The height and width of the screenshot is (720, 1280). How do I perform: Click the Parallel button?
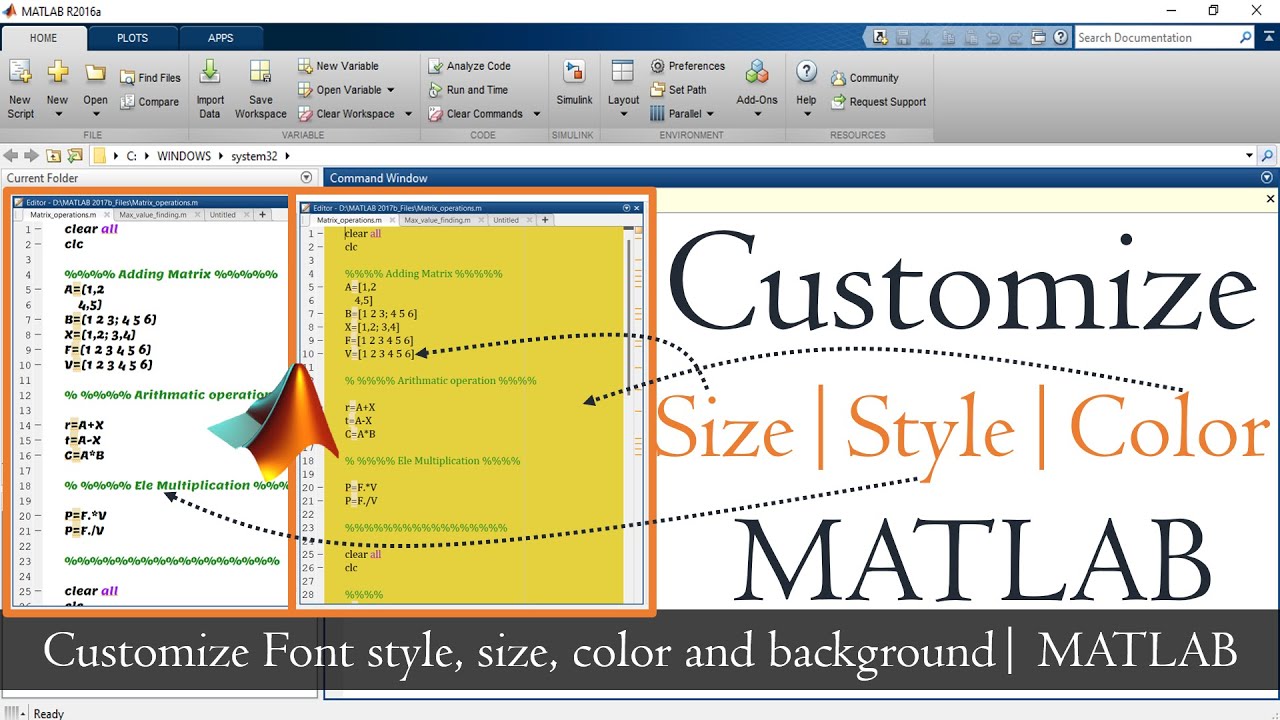coord(677,114)
